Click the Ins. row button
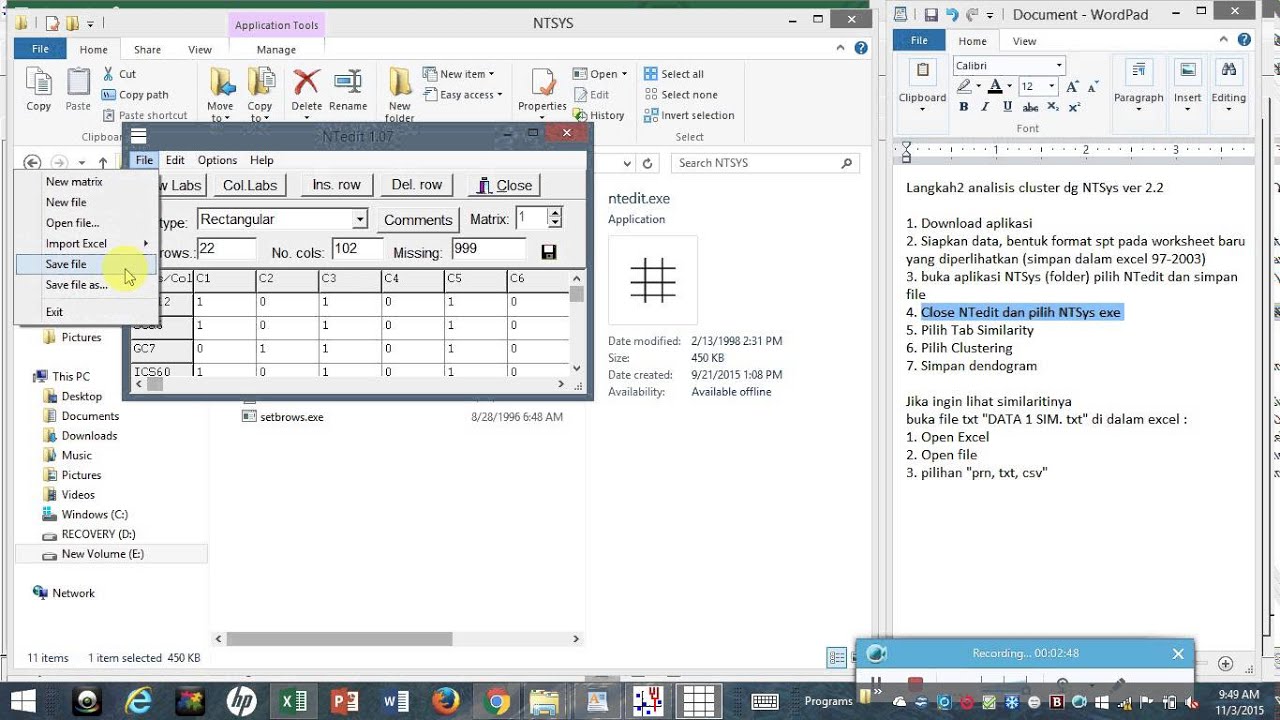This screenshot has height=720, width=1280. tap(337, 185)
